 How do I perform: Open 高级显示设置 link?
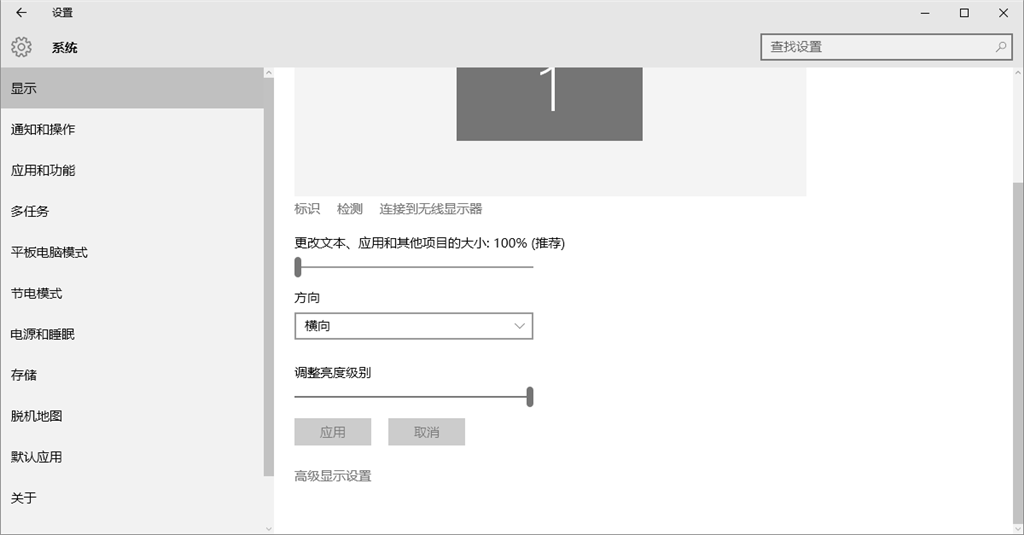pos(332,476)
